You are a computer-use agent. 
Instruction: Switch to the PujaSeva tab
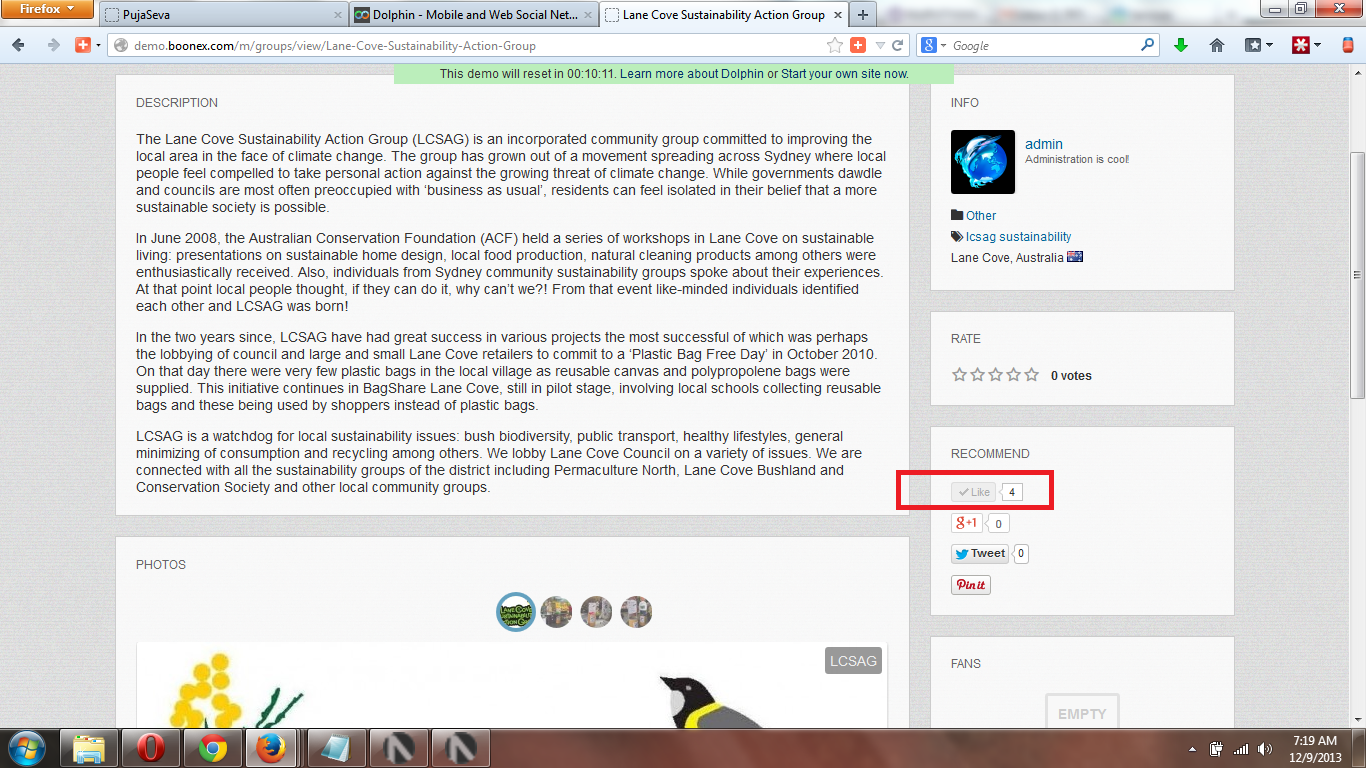click(x=223, y=15)
